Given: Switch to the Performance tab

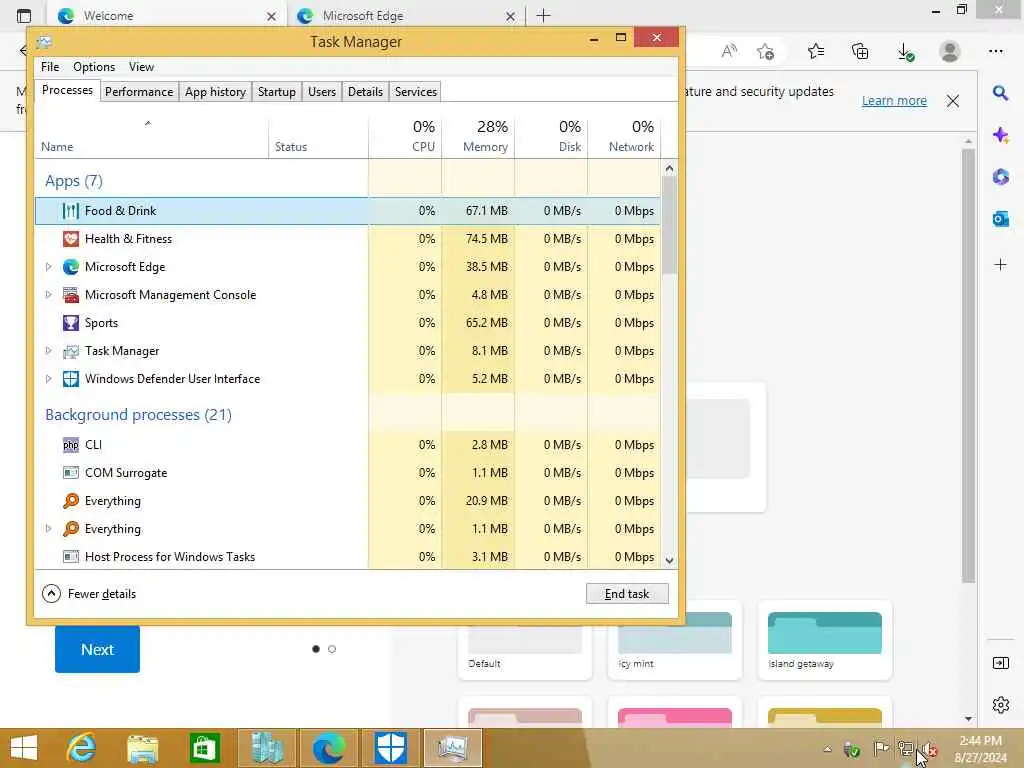Looking at the screenshot, I should click(139, 92).
